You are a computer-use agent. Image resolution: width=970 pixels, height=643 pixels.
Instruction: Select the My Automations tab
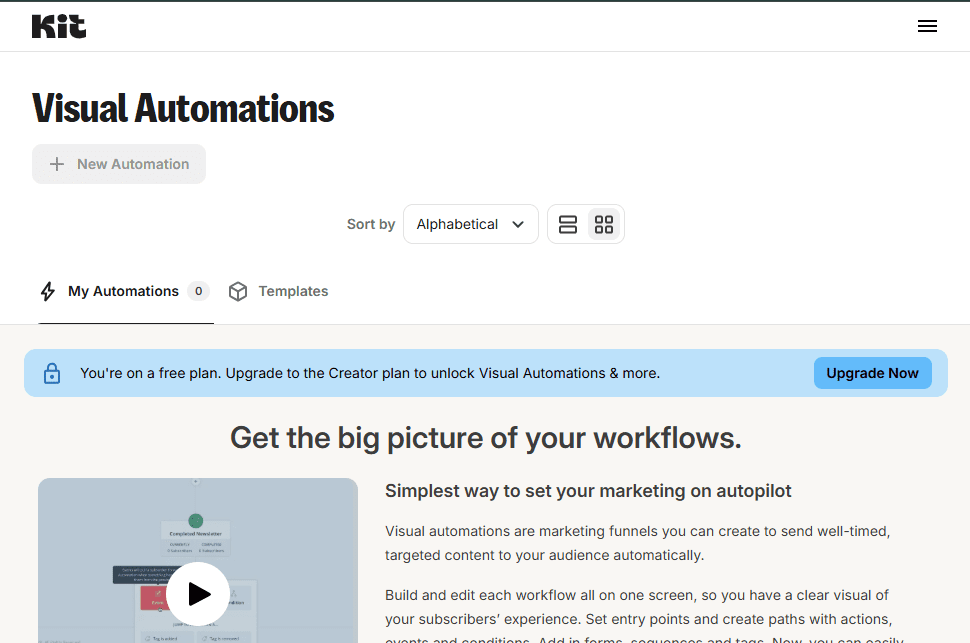point(126,291)
